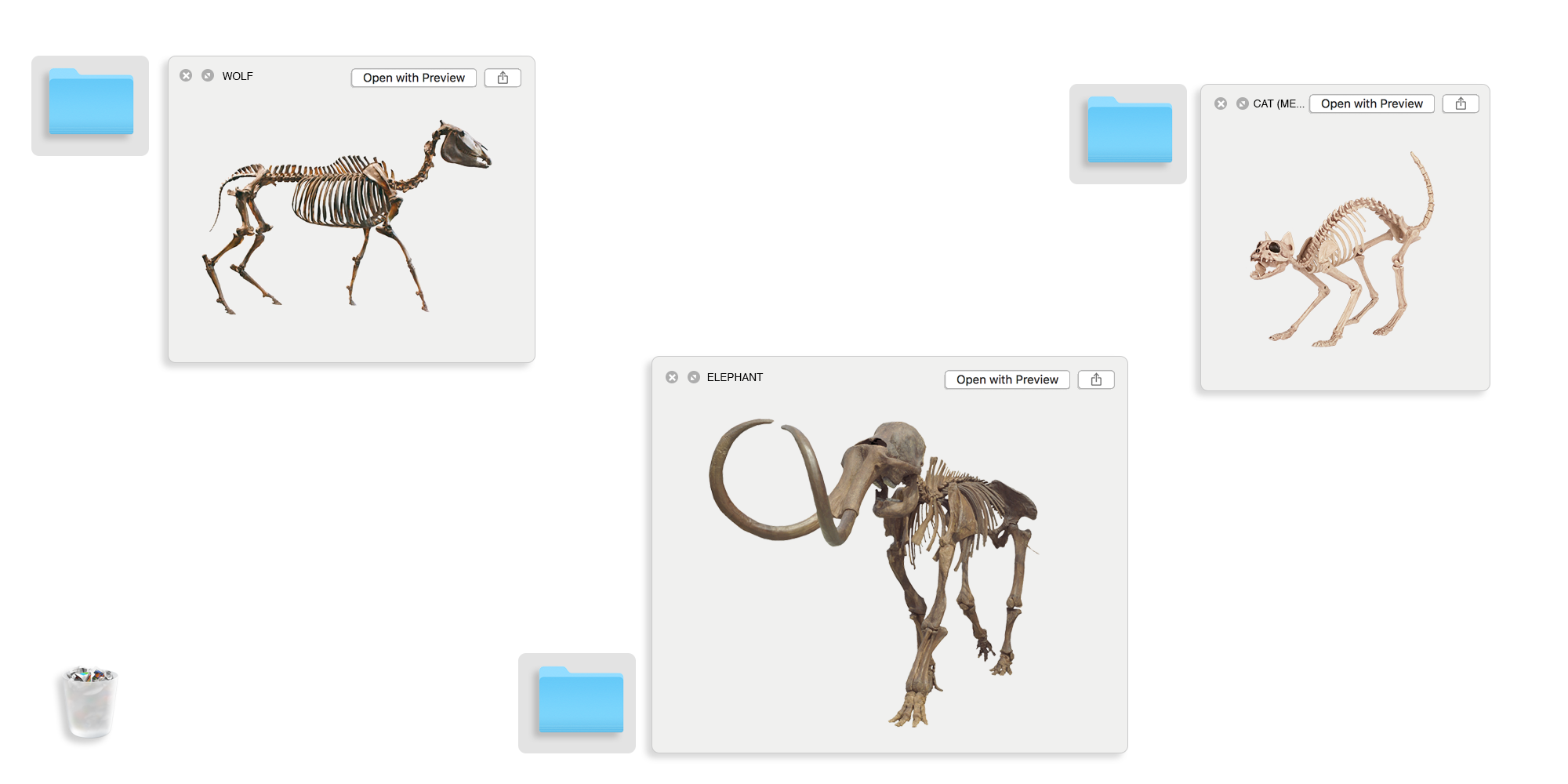Click the ELEPHANT window title text
Screen dimensions: 1568x784
735,377
